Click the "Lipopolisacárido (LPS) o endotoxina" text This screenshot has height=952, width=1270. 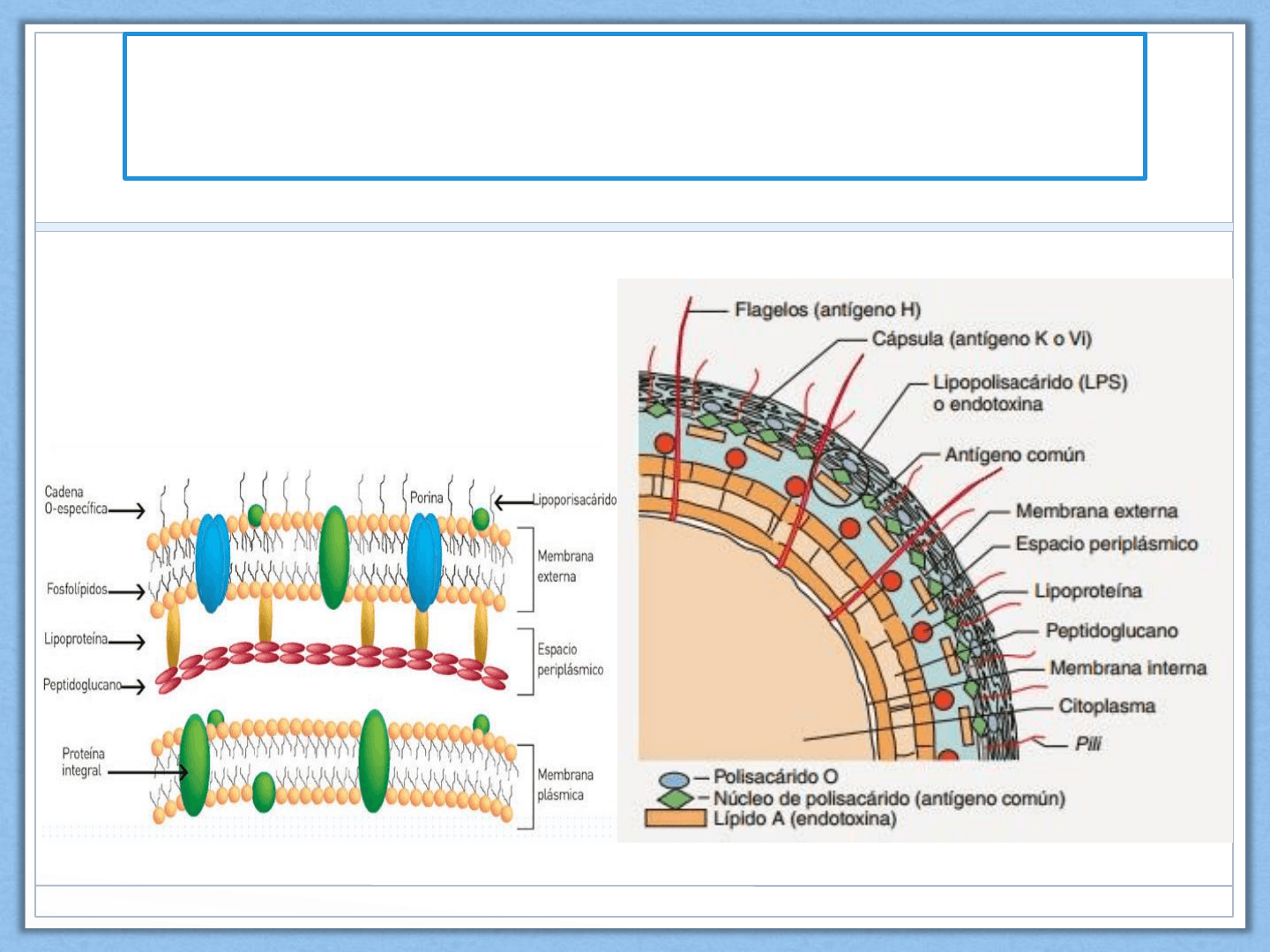coord(1029,393)
